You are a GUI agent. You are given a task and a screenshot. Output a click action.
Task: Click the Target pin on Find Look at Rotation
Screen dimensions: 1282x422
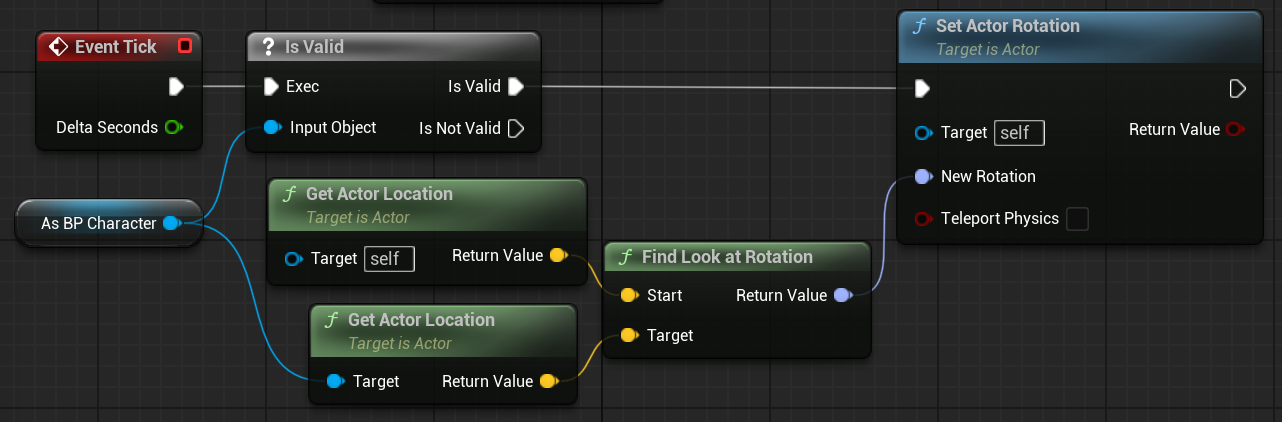629,335
